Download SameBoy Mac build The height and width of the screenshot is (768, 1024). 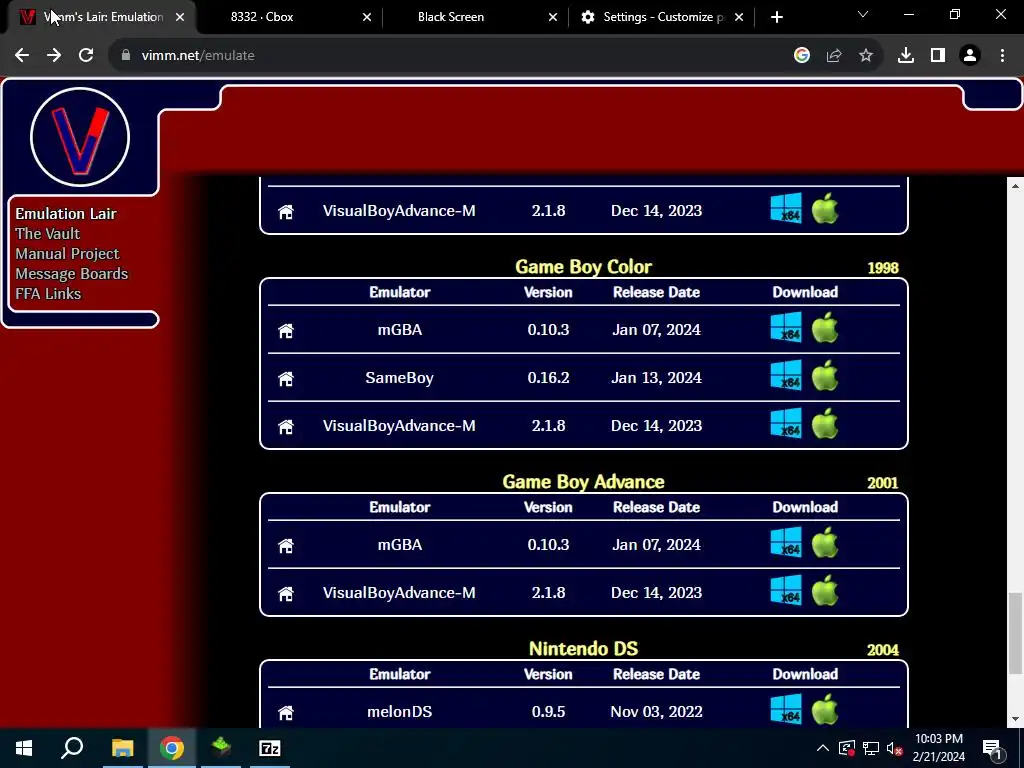(x=825, y=376)
